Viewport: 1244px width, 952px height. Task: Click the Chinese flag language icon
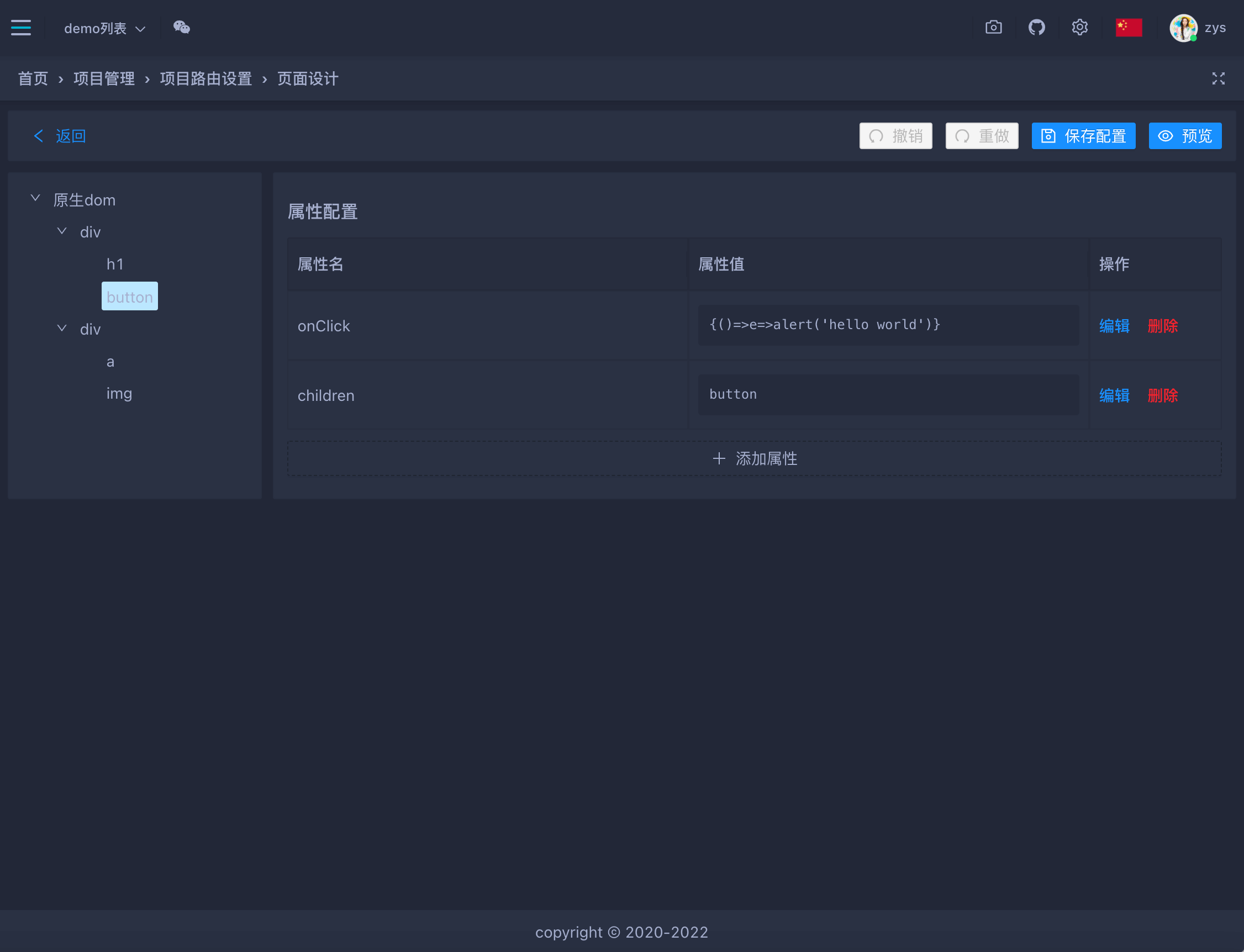tap(1128, 27)
